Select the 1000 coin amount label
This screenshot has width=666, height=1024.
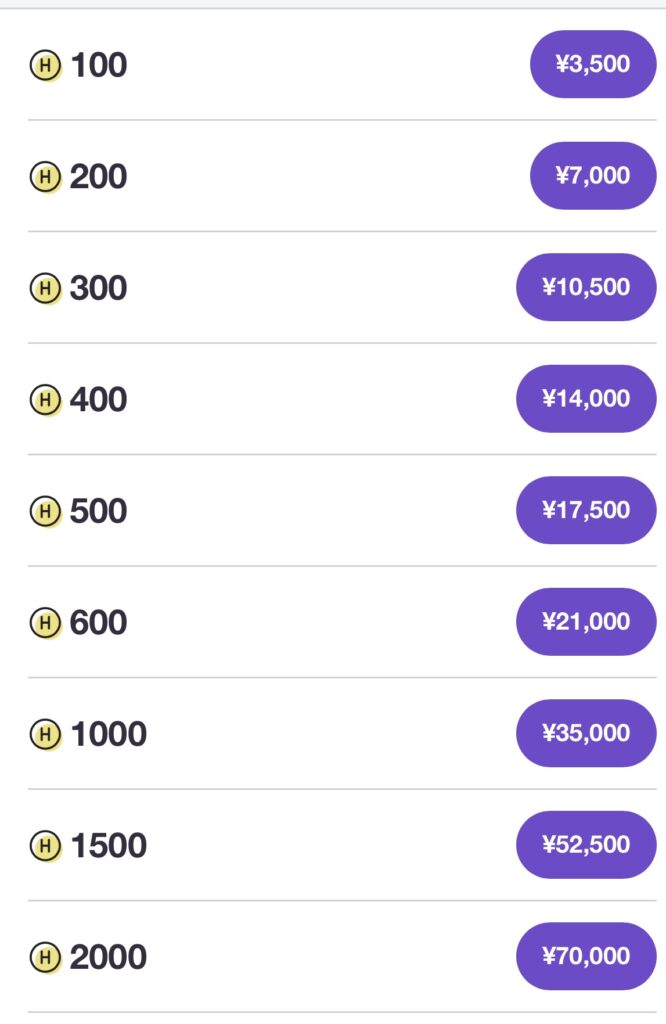click(108, 735)
